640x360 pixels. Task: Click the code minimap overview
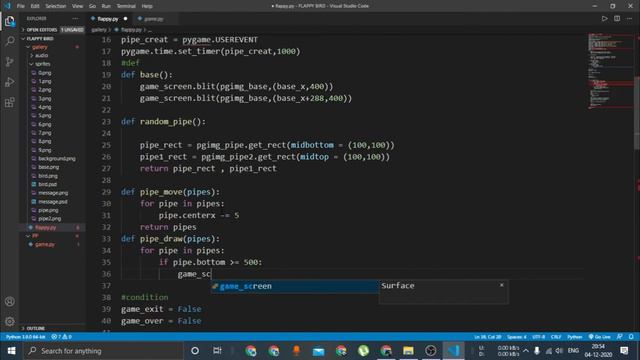tap(610, 71)
